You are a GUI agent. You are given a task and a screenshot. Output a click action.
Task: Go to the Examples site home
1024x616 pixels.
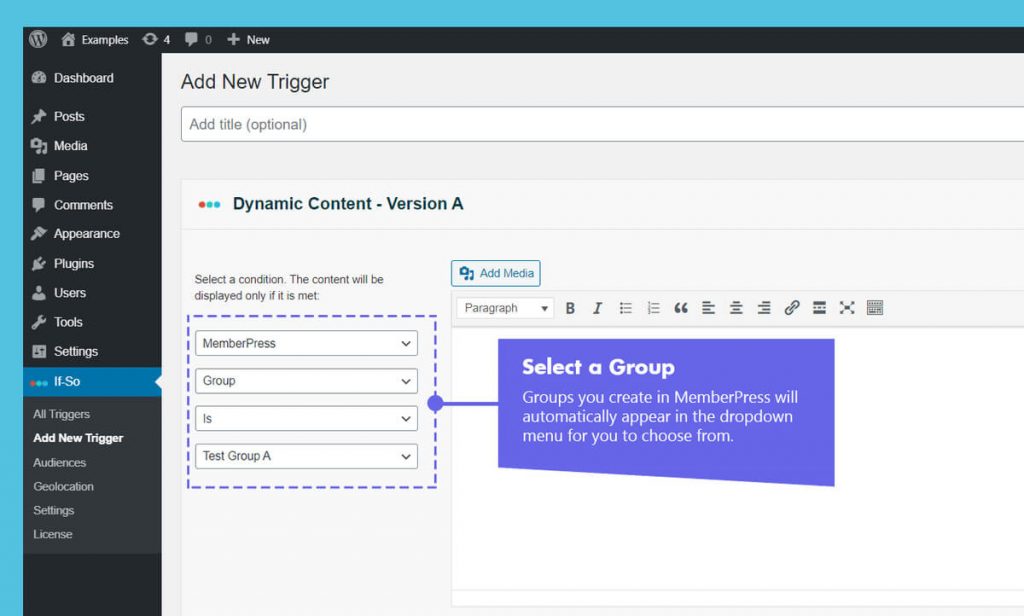95,40
